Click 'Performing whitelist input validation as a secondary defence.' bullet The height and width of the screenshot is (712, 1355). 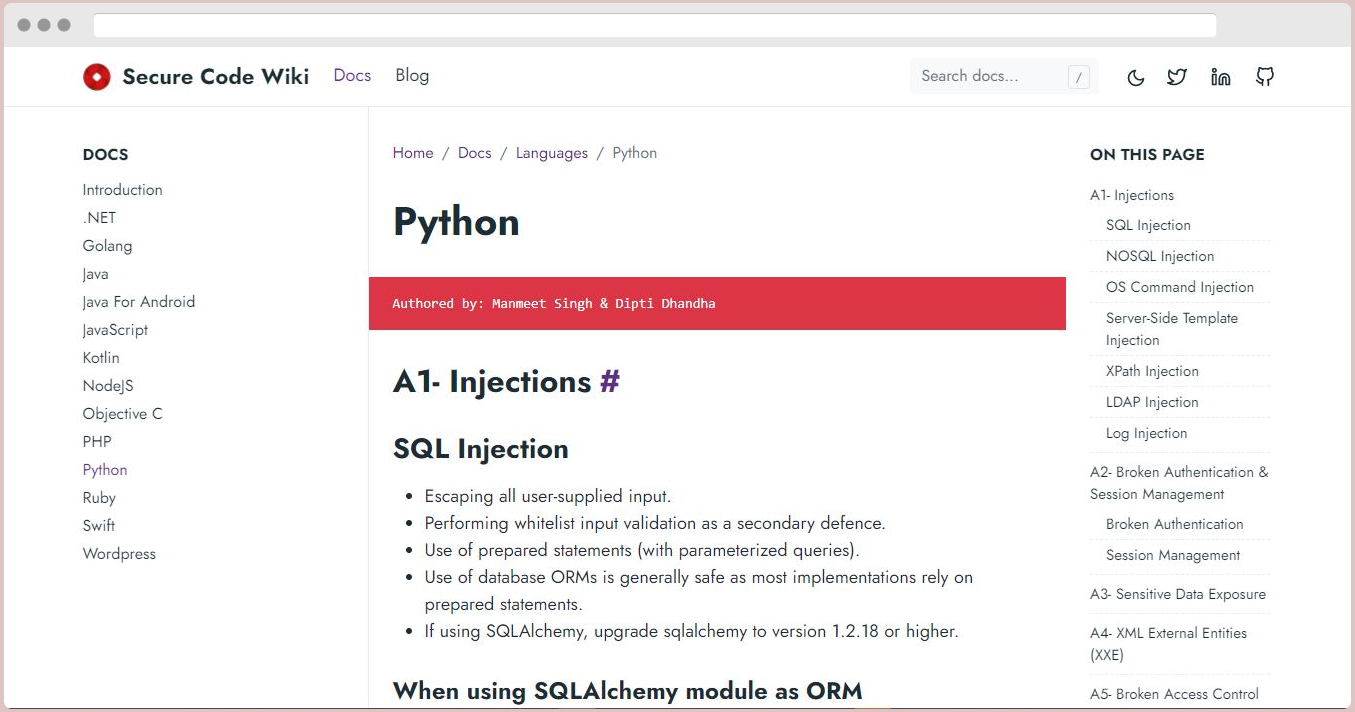(655, 523)
